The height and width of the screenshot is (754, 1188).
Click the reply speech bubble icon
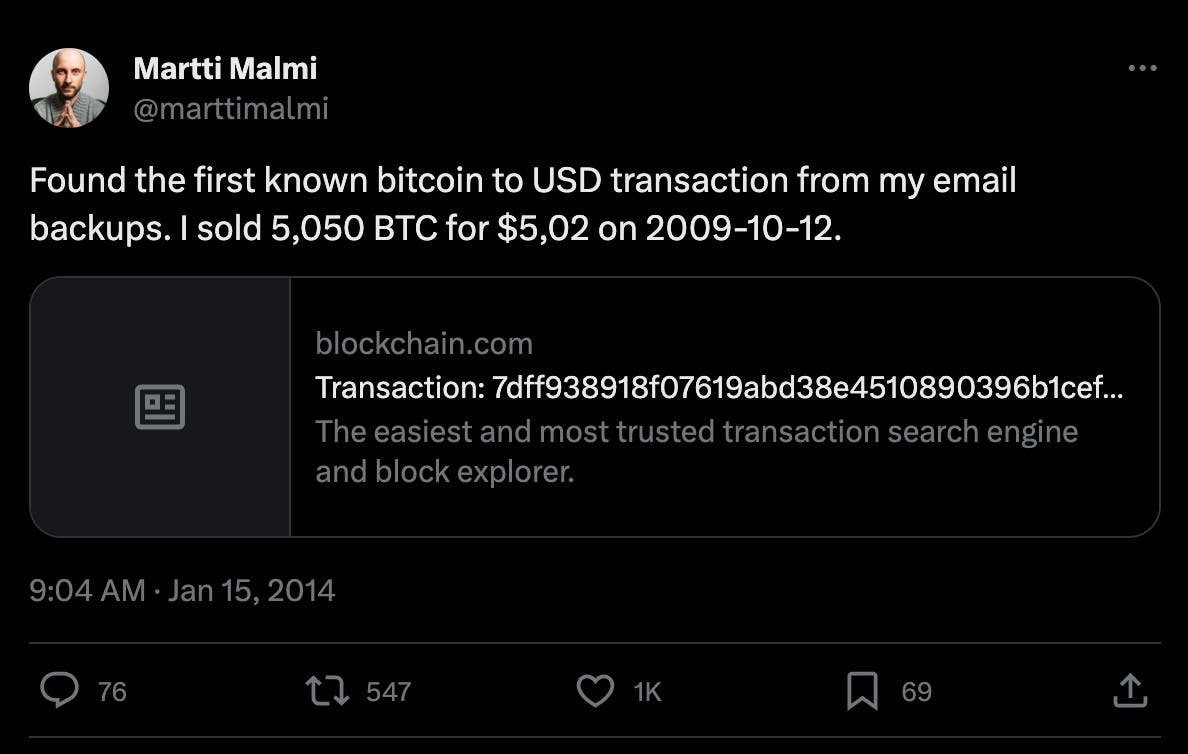(x=60, y=690)
